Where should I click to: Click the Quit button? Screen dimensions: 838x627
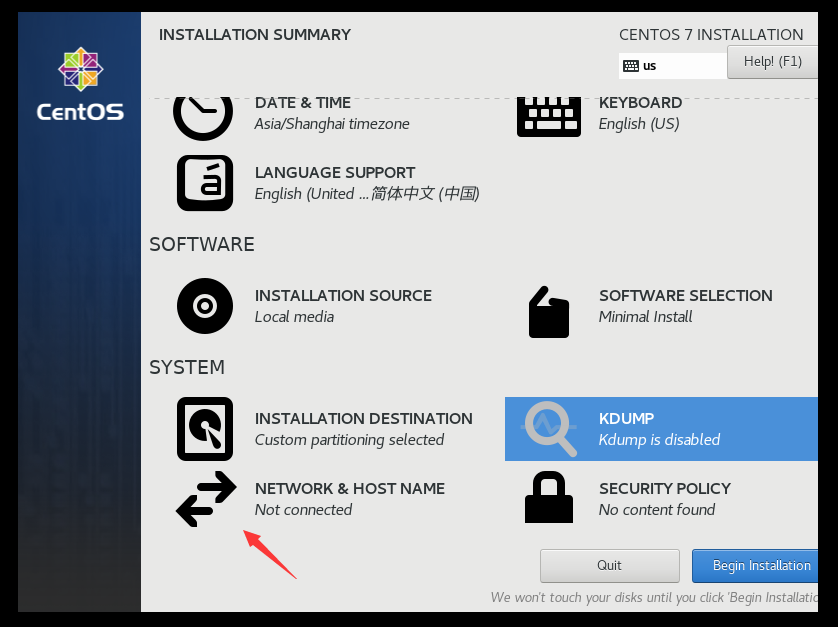pos(610,566)
